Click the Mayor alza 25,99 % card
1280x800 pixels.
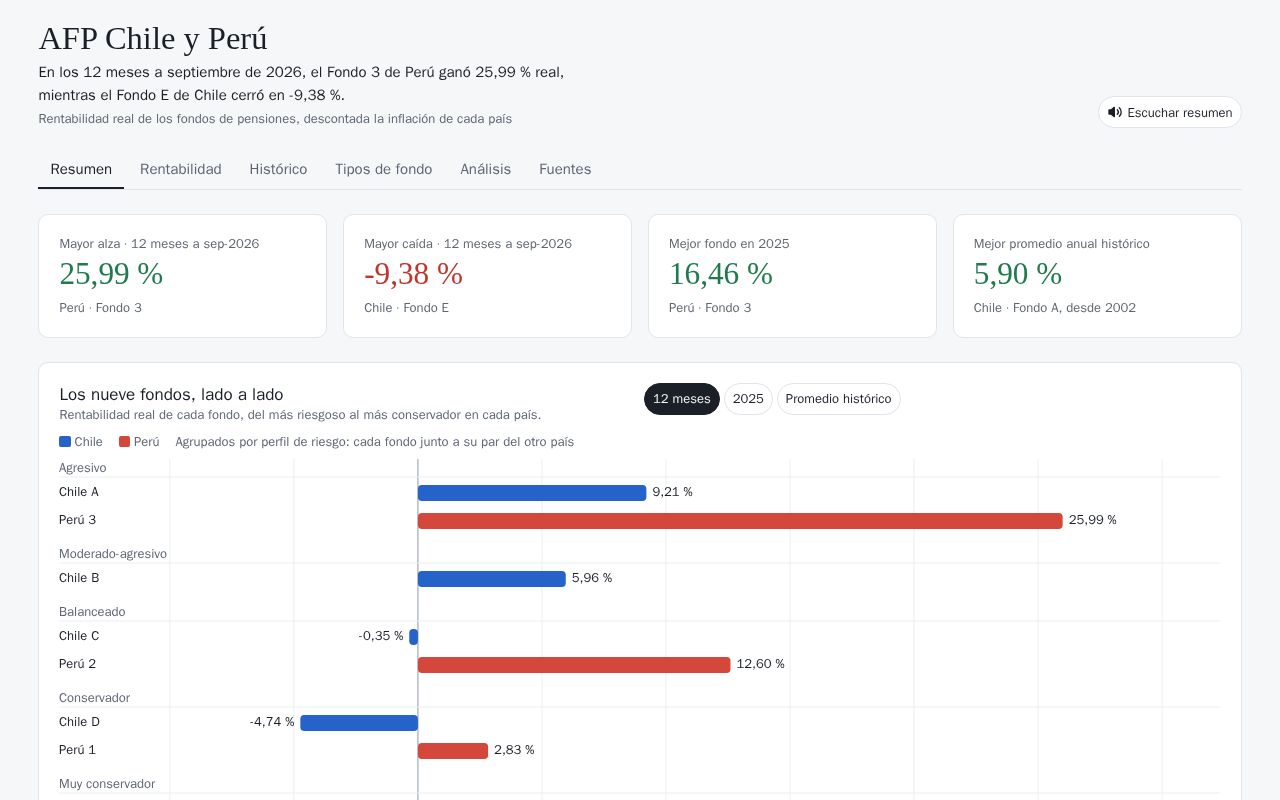coord(182,276)
